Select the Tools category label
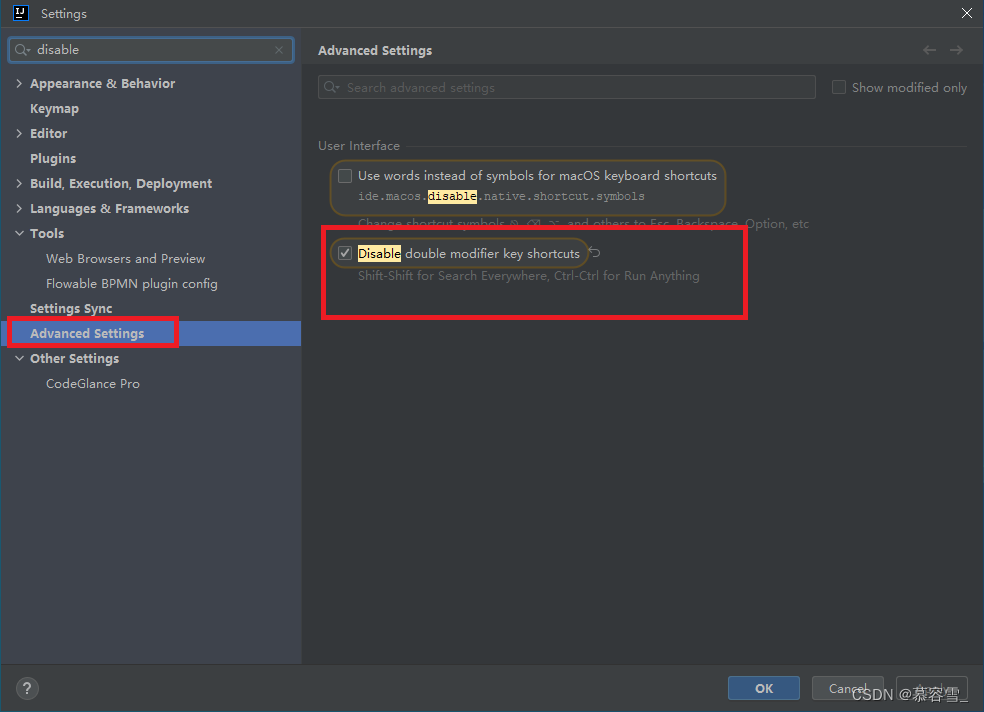This screenshot has height=712, width=984. (47, 233)
